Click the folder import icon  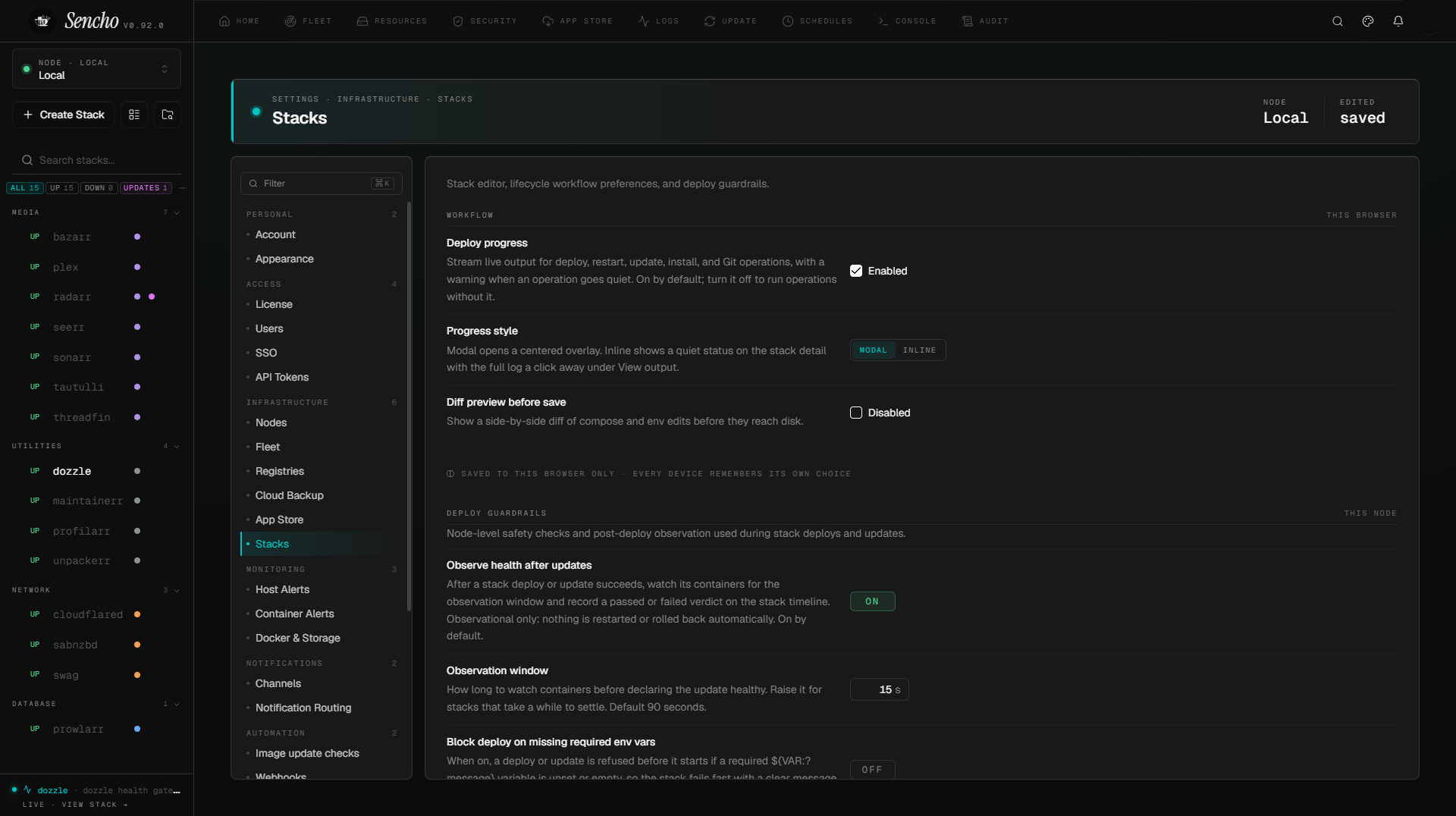click(x=168, y=115)
